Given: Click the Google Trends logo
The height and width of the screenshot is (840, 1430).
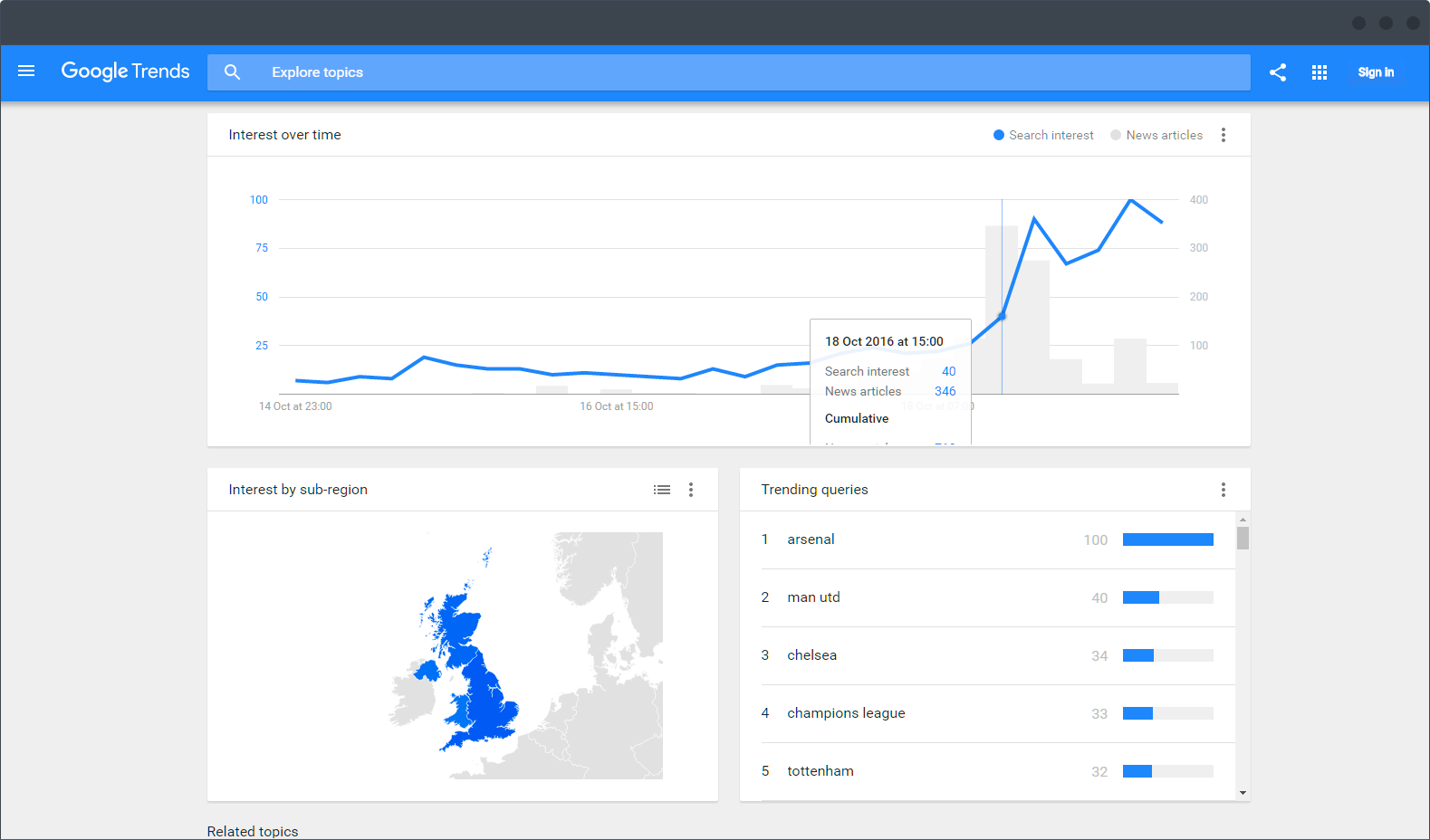Looking at the screenshot, I should [x=125, y=72].
